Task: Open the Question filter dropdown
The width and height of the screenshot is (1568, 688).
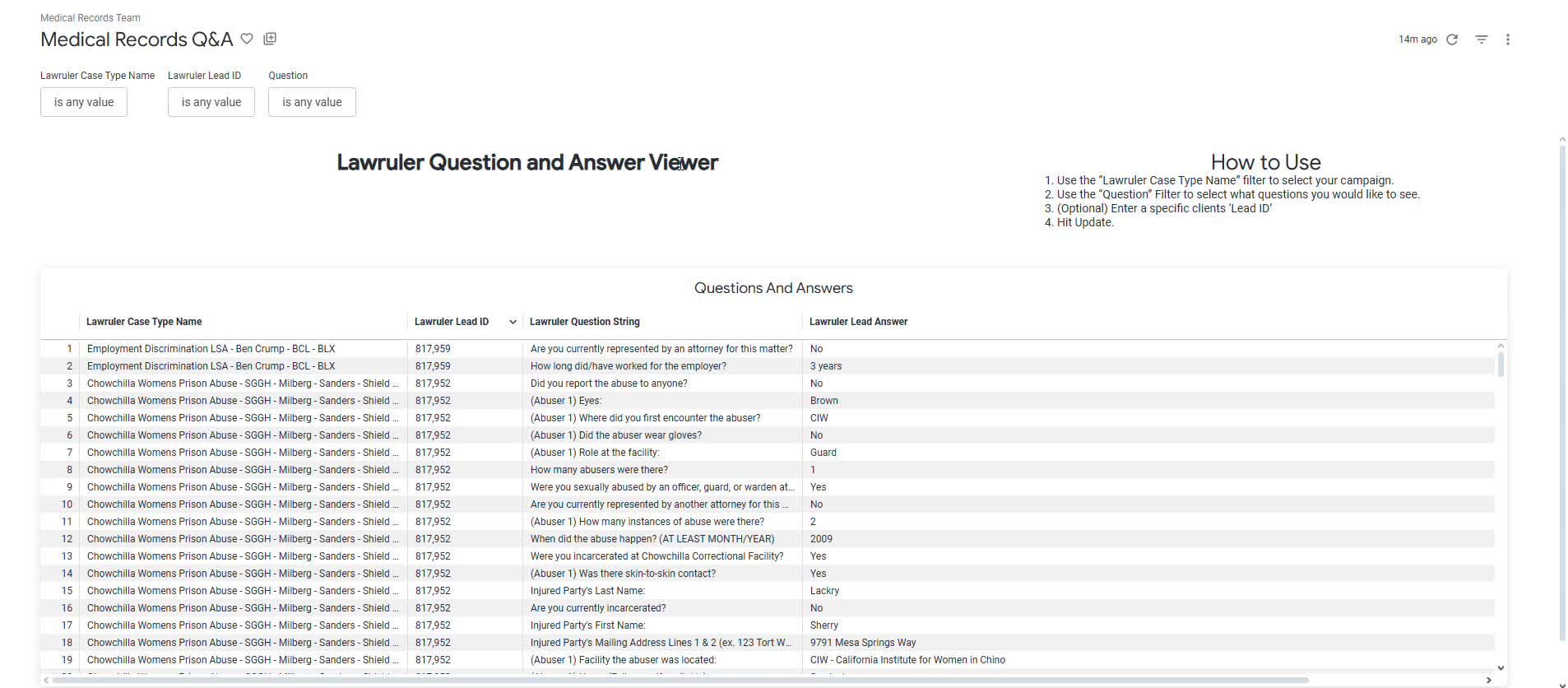Action: (312, 102)
